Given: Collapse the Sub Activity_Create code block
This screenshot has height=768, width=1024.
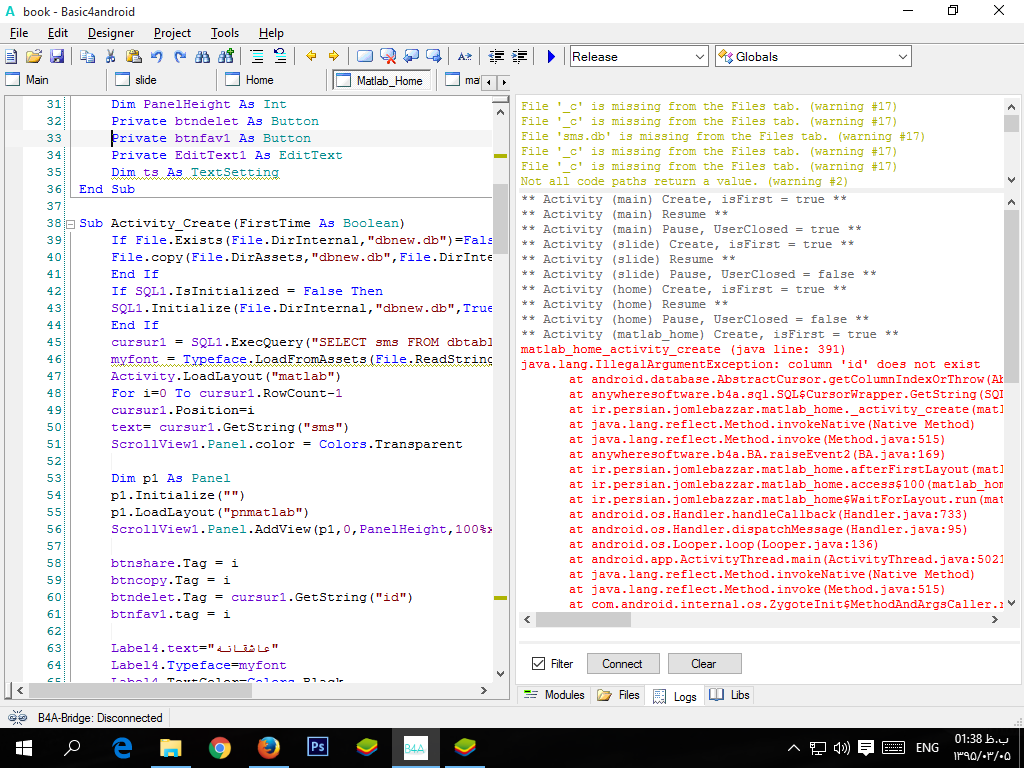Looking at the screenshot, I should click(x=70, y=224).
